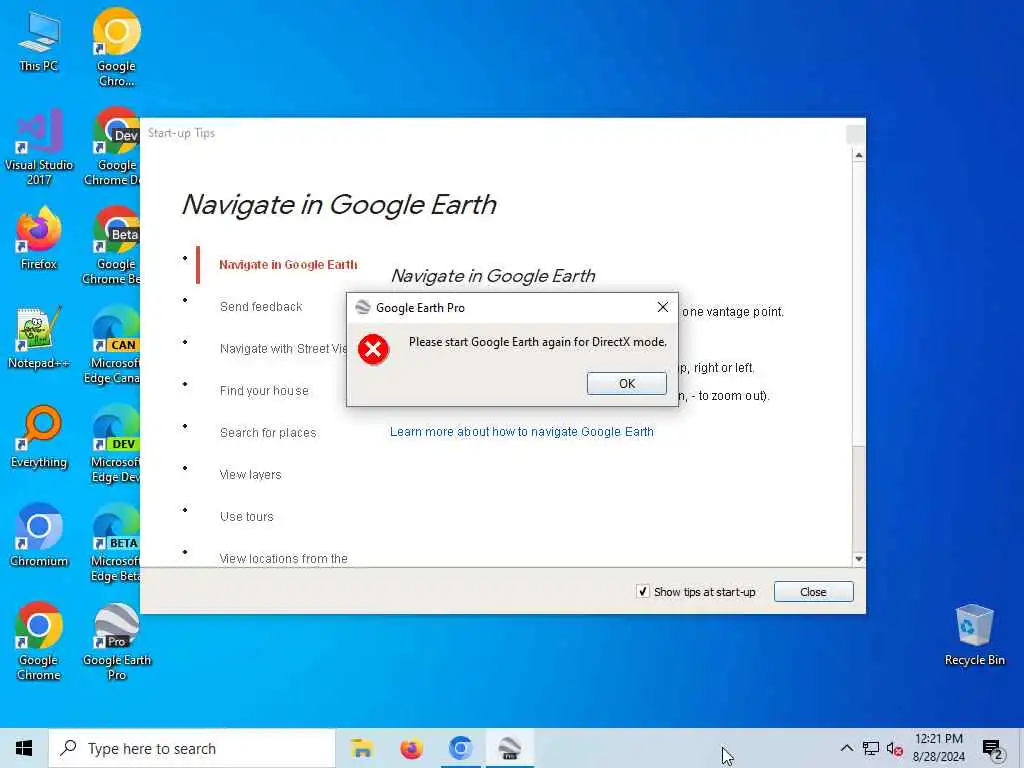Select Notepad++ desktop icon

pos(39,338)
